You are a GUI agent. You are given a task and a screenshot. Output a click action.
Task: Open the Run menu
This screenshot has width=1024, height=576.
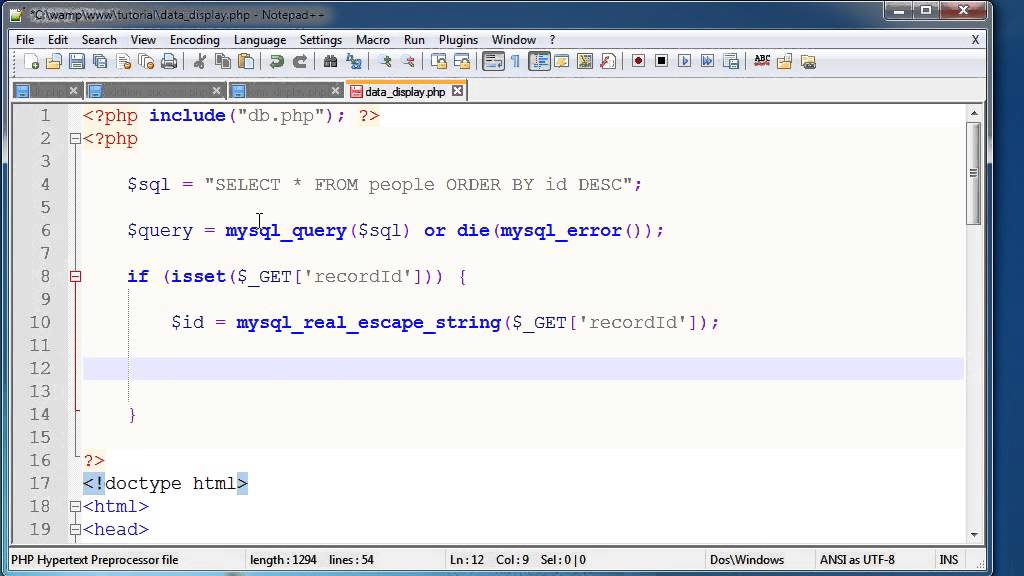click(x=414, y=40)
